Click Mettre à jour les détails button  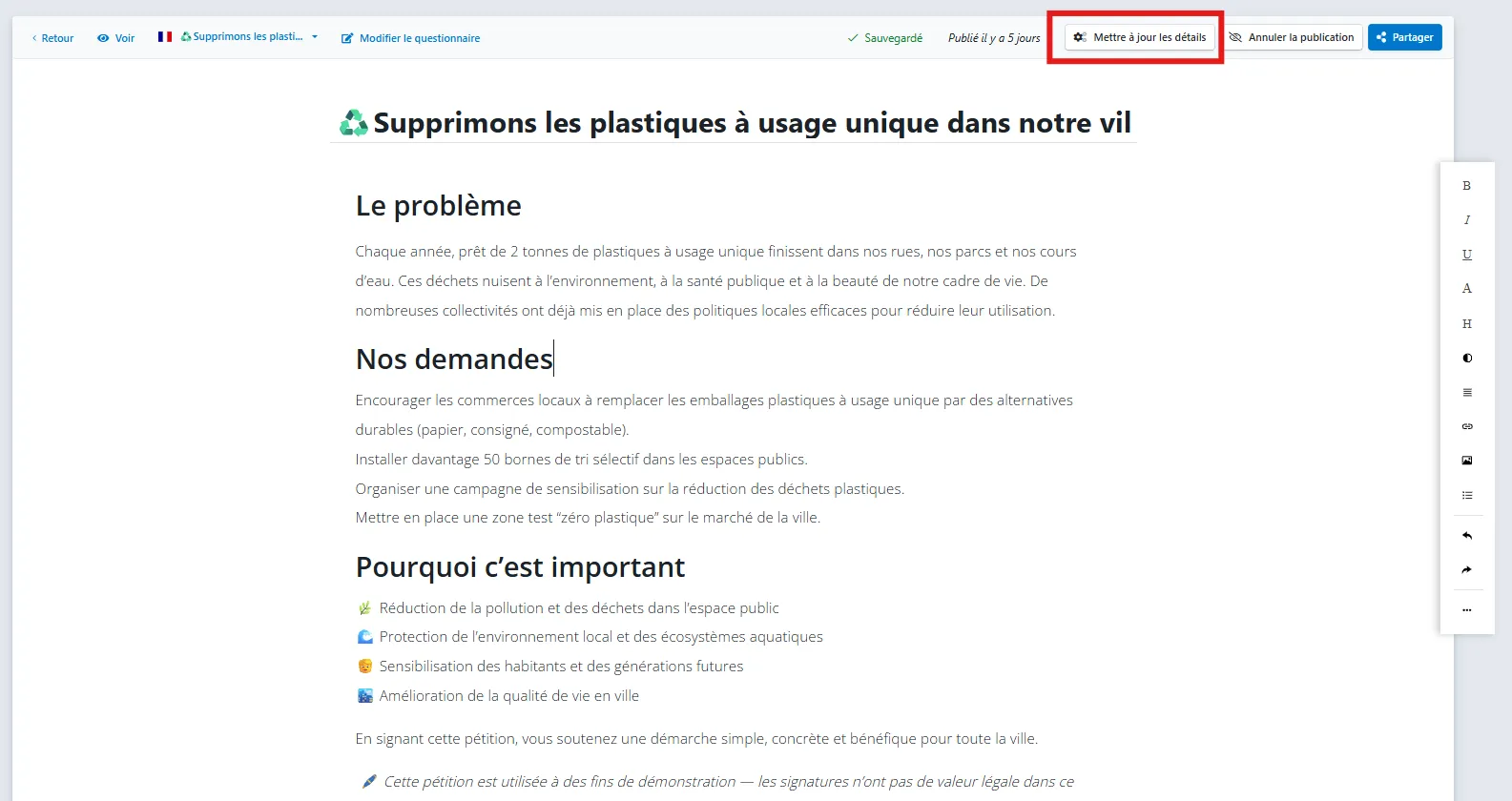pos(1139,37)
